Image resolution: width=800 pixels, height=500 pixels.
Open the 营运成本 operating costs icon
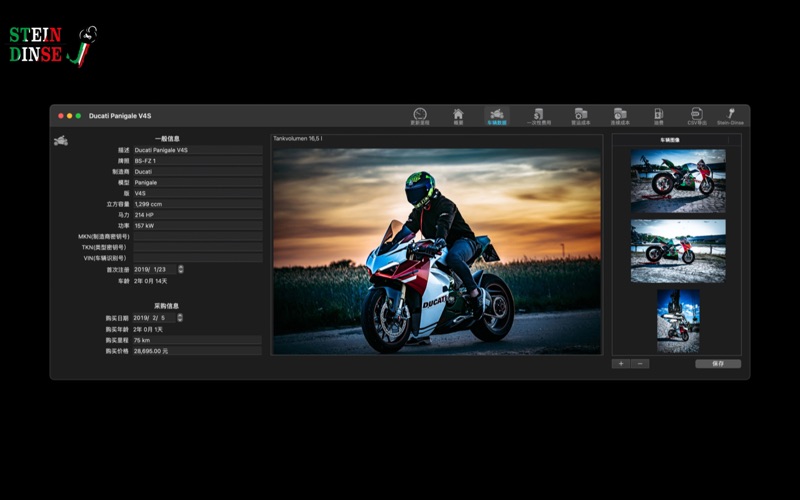(x=581, y=116)
